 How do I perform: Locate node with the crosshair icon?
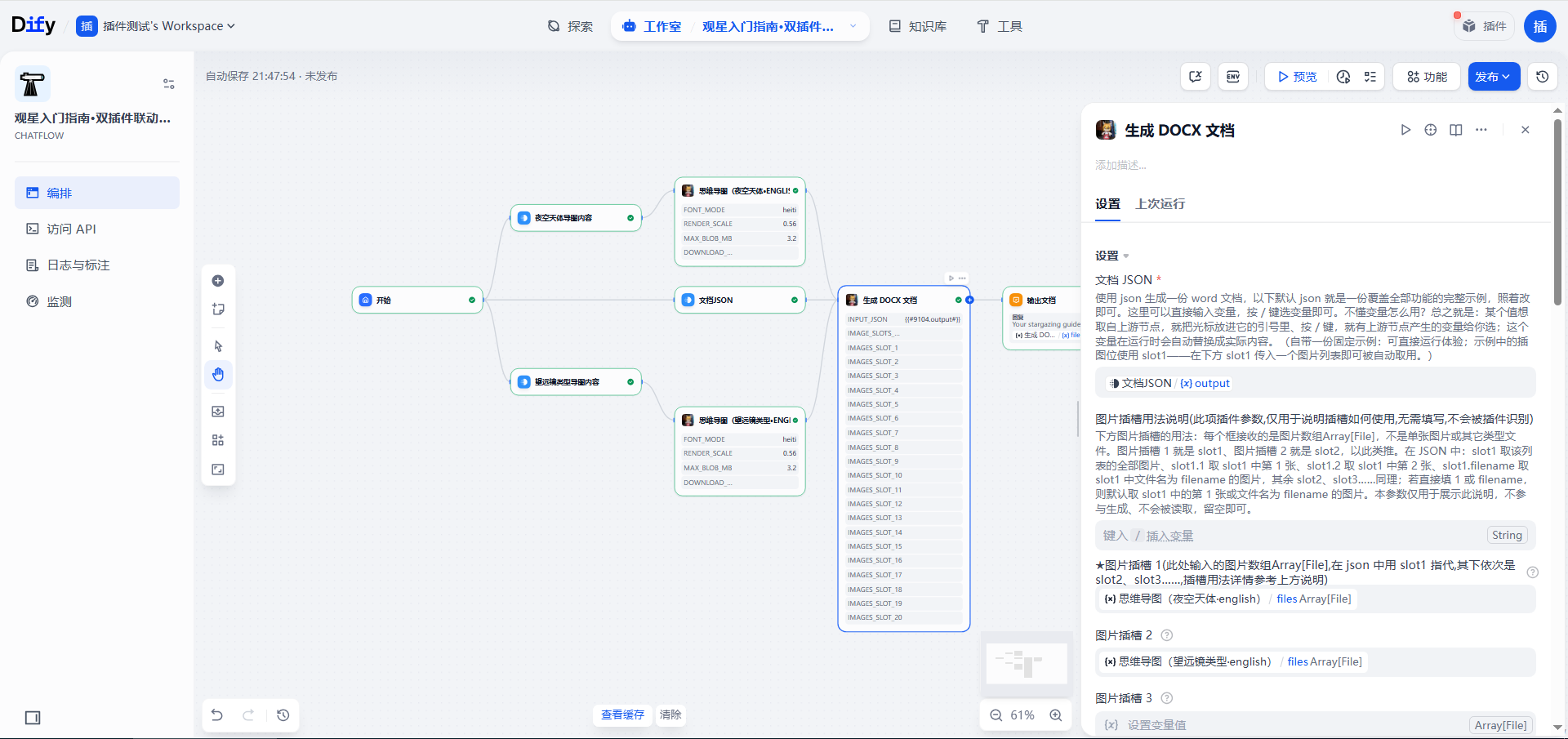coord(1431,130)
